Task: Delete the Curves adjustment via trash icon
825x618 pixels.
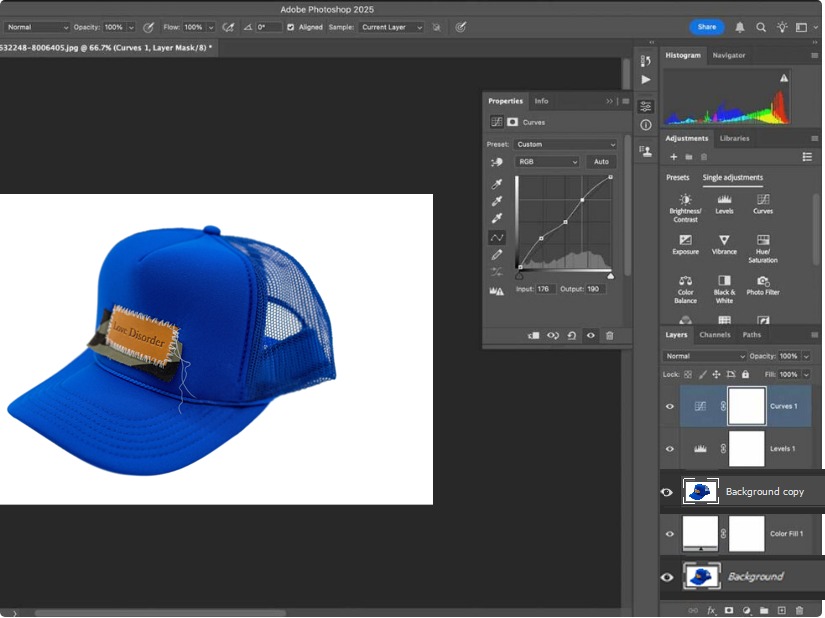Action: pos(610,336)
